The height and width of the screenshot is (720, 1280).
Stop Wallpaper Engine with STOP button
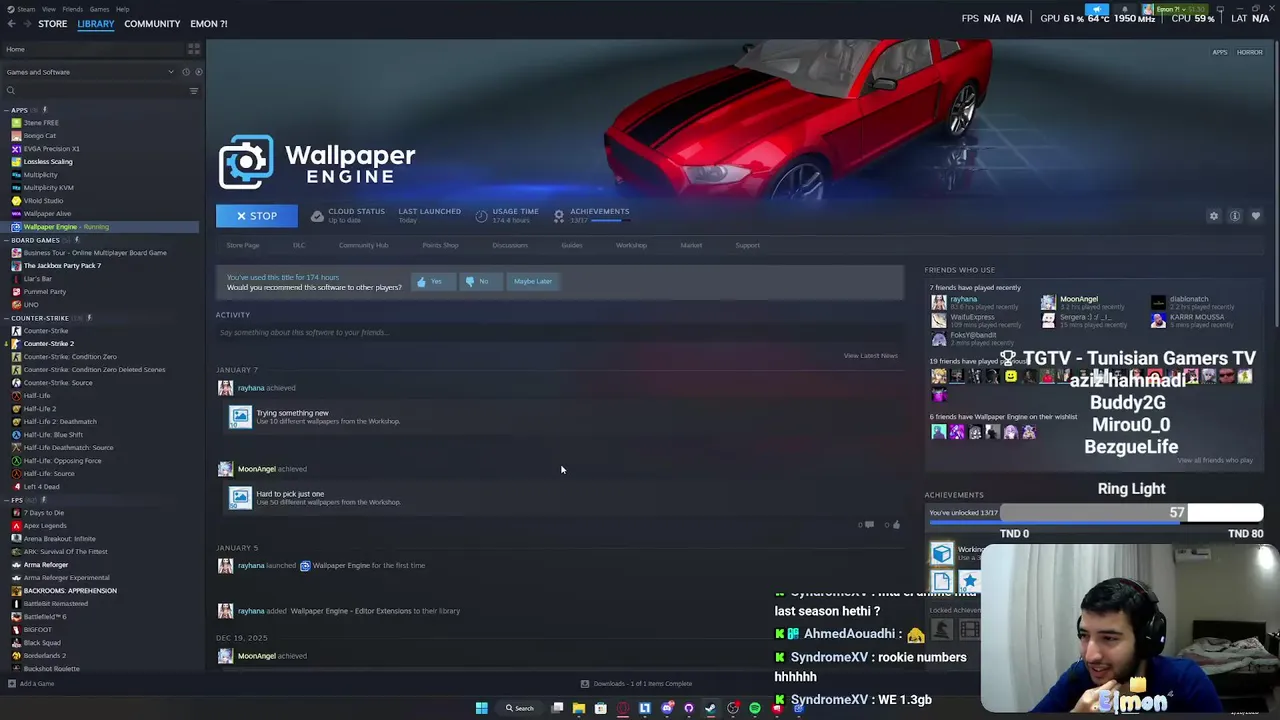[256, 216]
